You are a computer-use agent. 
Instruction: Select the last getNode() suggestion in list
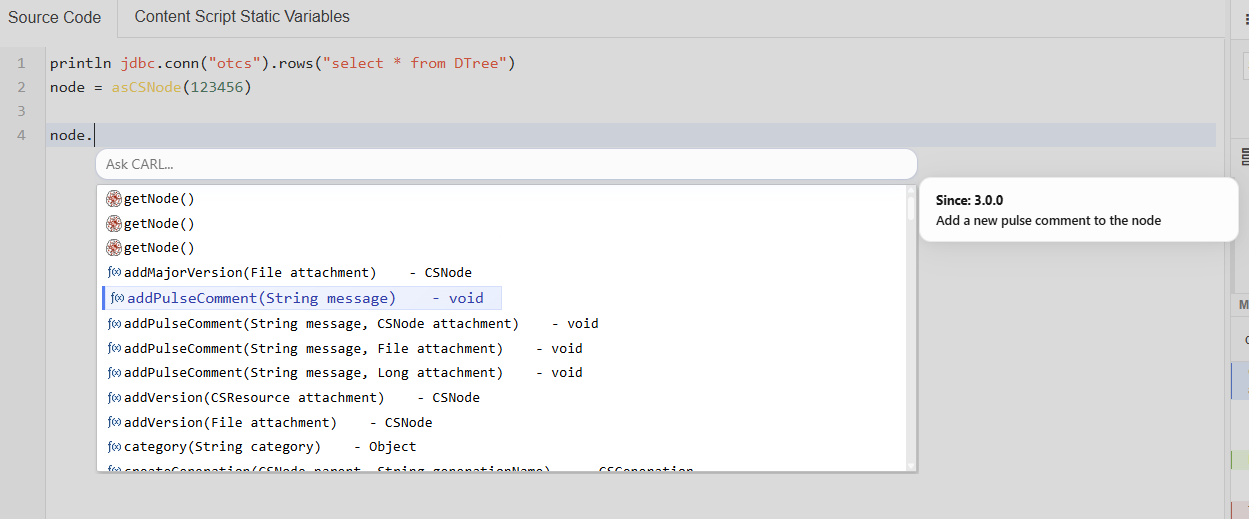(x=159, y=248)
